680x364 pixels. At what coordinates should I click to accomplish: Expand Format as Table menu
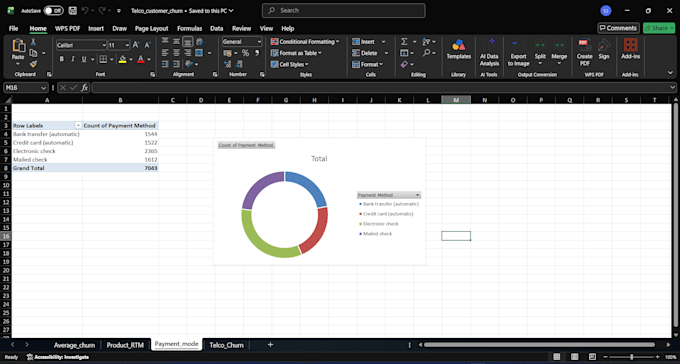coord(296,53)
